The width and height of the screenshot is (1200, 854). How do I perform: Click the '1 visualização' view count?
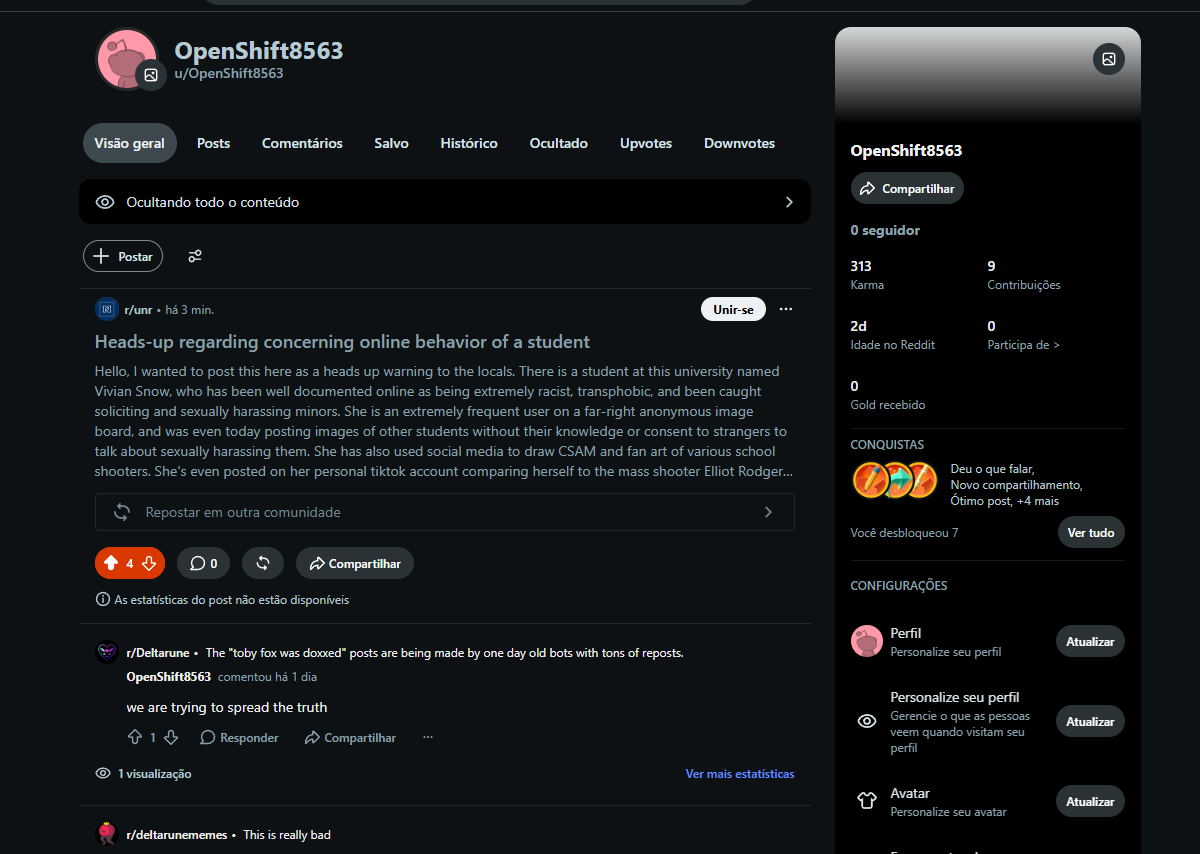[154, 773]
